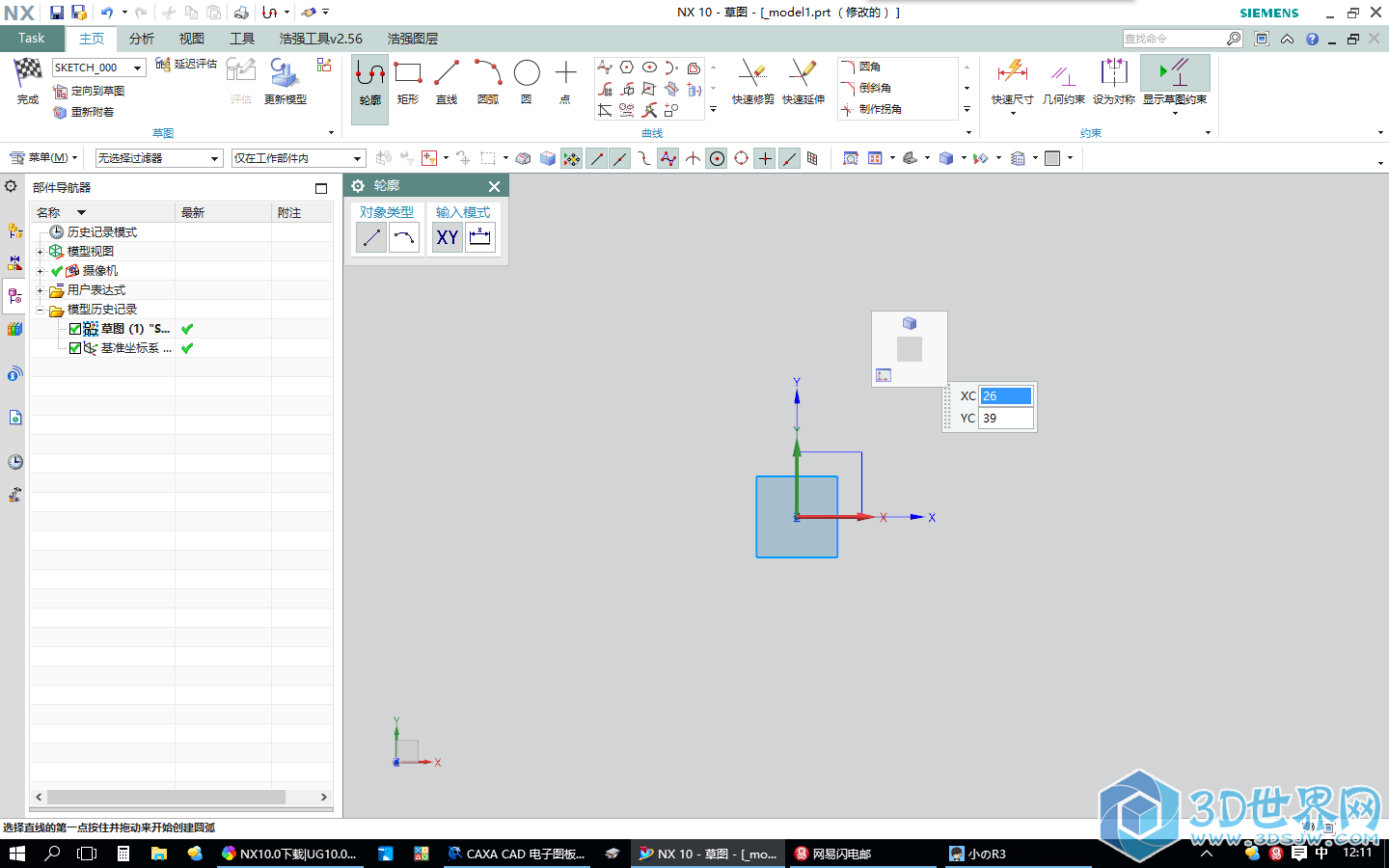Click the Quick Extend (快速延伸) tool

coord(803,83)
